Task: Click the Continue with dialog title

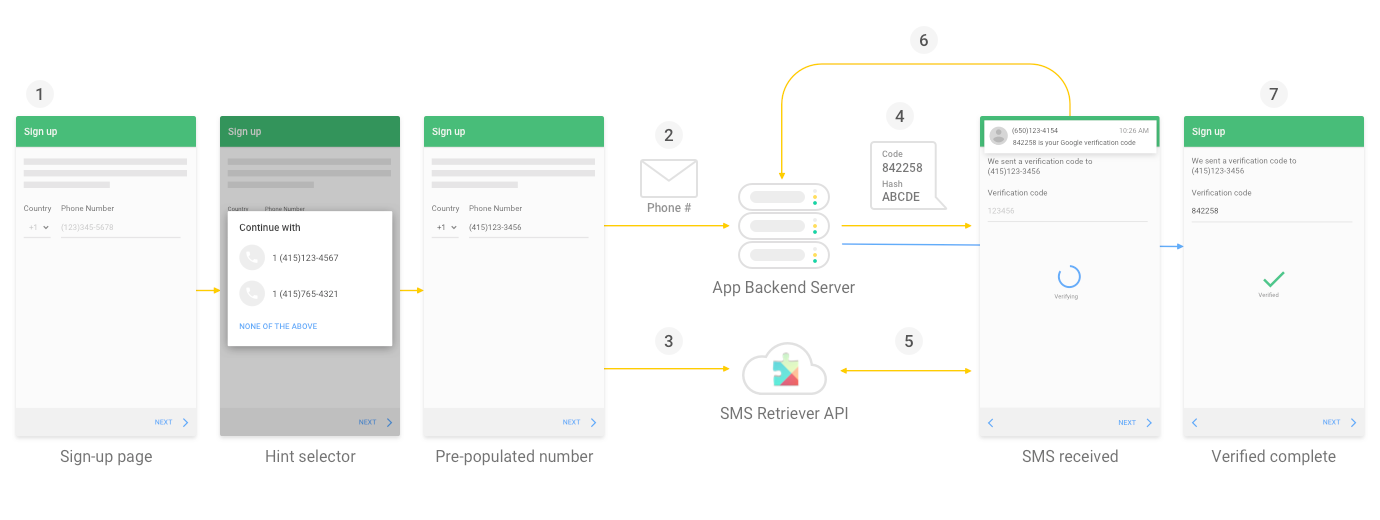Action: 270,228
